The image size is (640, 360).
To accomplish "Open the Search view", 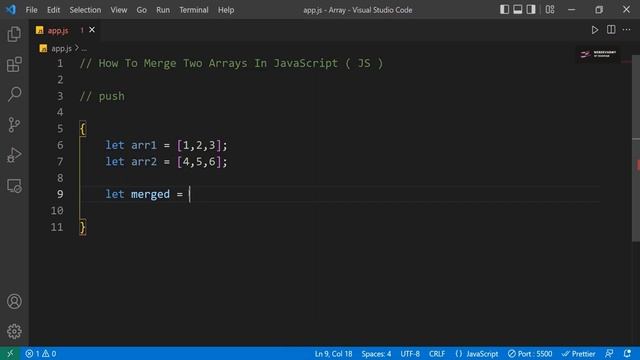I will 14,94.
